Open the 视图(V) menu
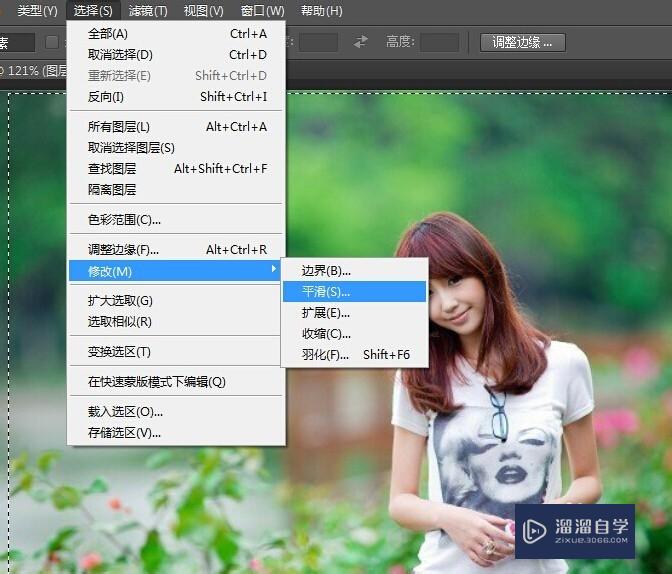The width and height of the screenshot is (672, 574). [204, 11]
